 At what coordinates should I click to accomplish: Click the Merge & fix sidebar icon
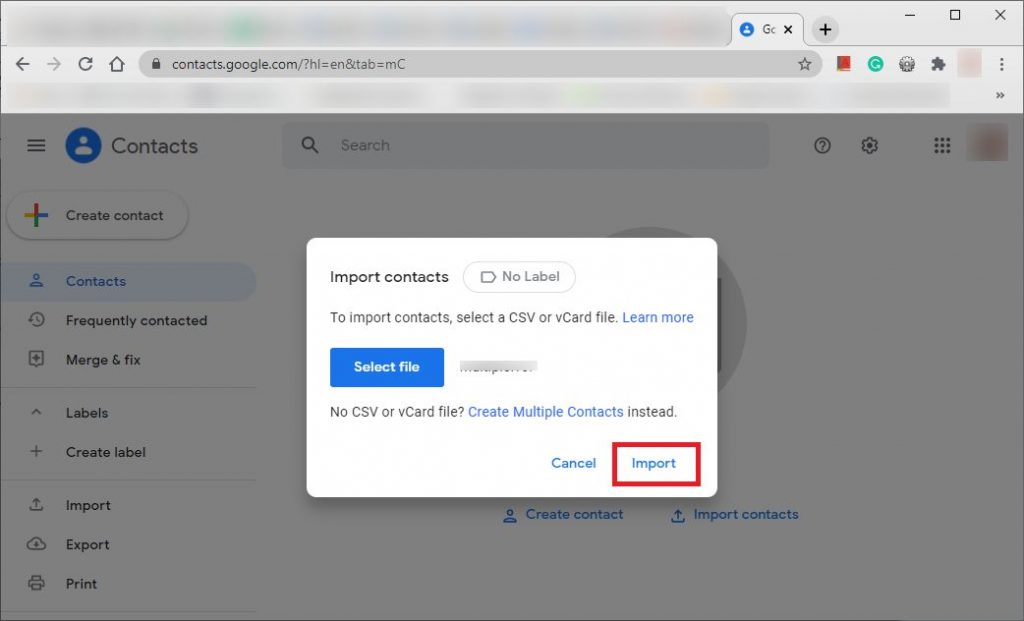(x=38, y=359)
